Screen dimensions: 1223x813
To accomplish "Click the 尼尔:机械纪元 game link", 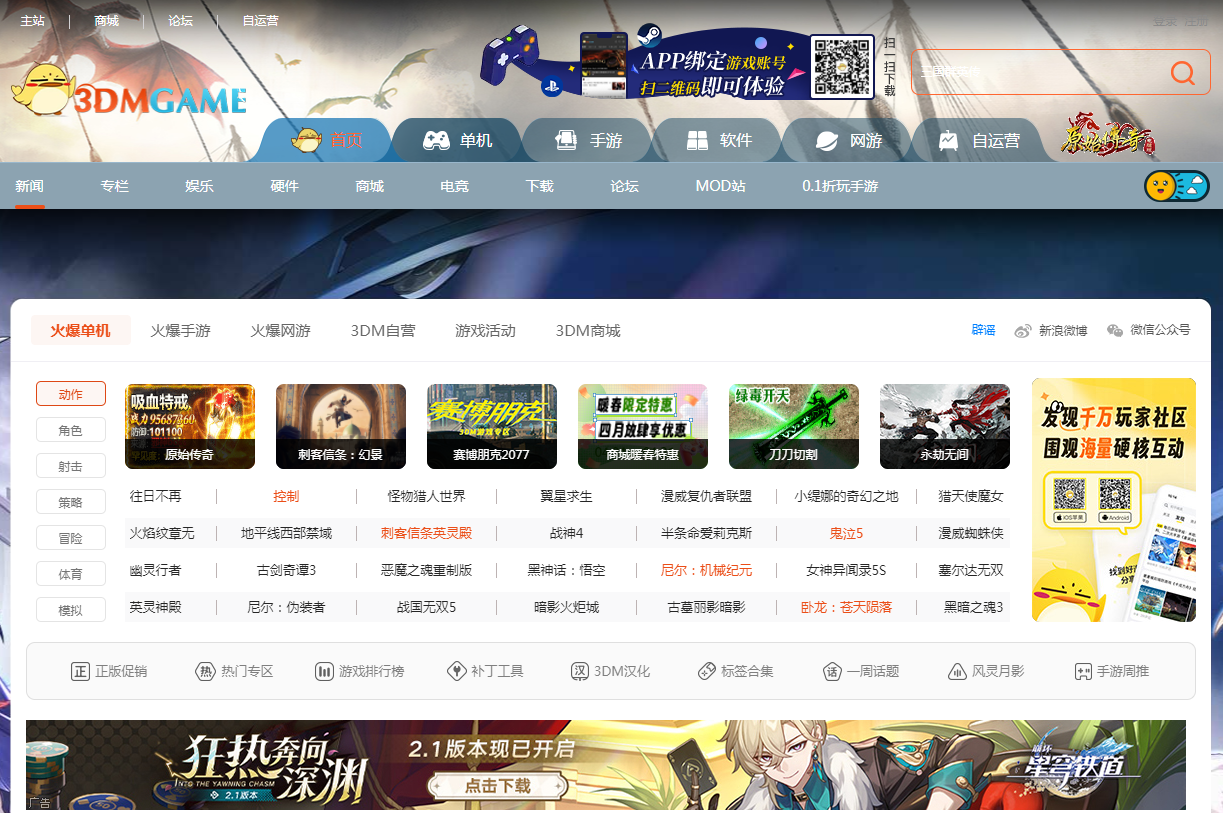I will (706, 570).
